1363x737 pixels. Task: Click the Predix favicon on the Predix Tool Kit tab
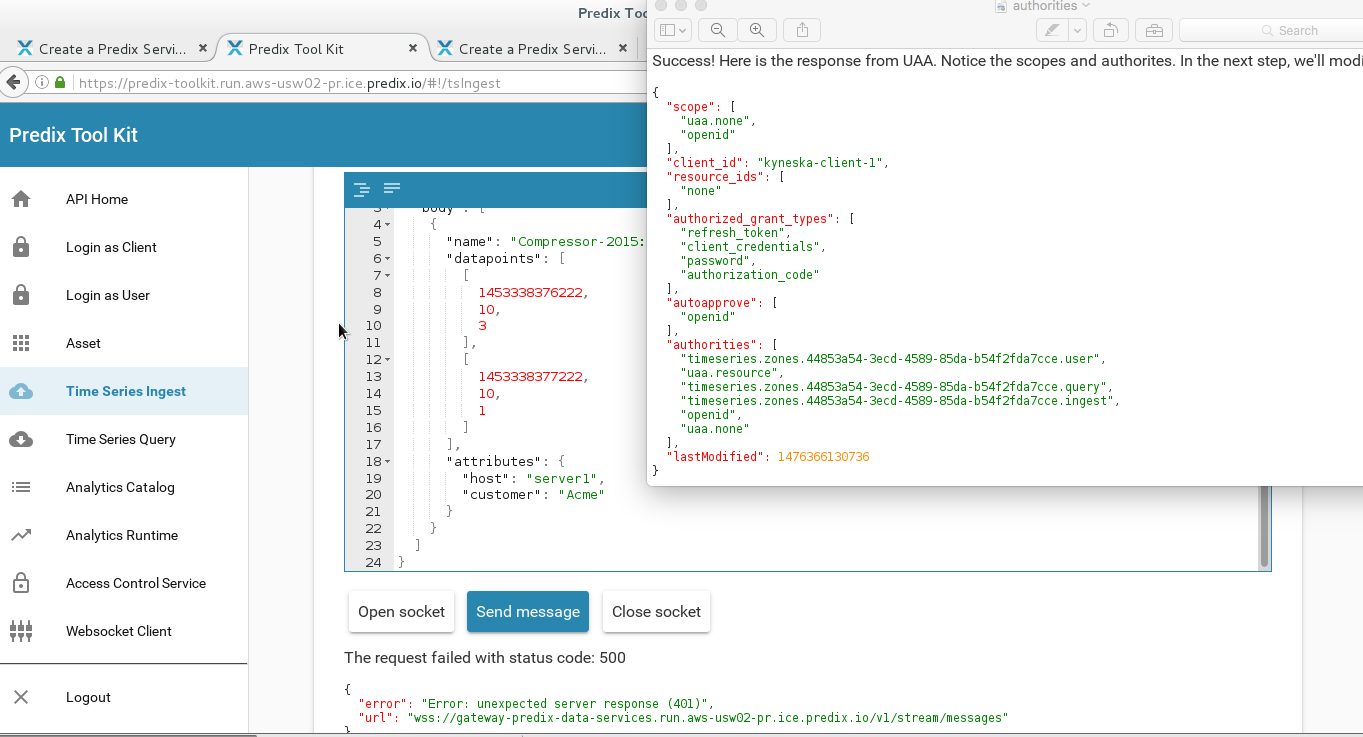(235, 48)
